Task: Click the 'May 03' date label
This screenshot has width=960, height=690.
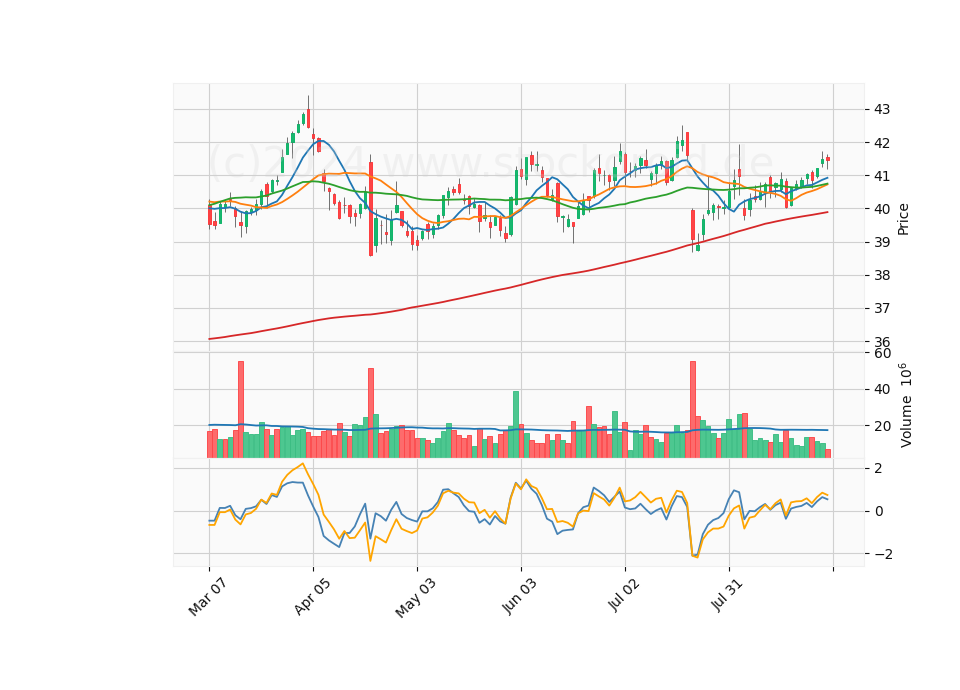Action: click(415, 598)
